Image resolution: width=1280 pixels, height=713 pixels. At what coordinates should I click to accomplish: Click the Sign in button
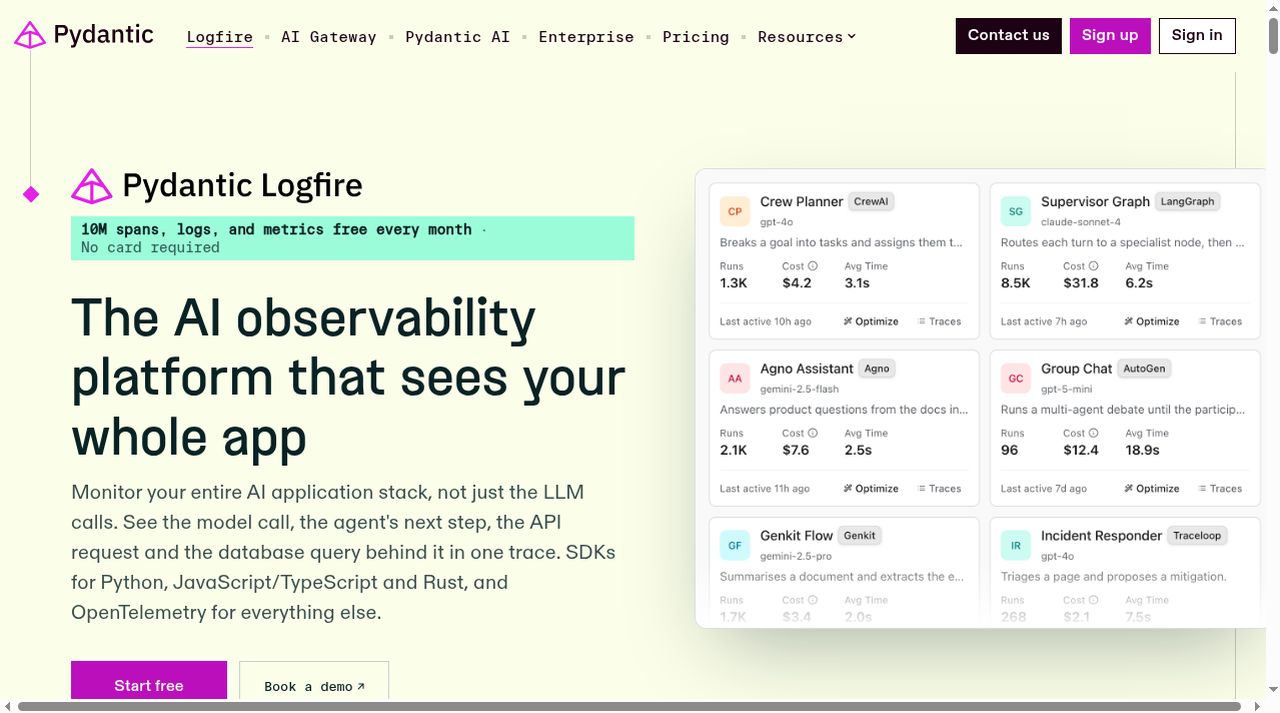pos(1197,35)
